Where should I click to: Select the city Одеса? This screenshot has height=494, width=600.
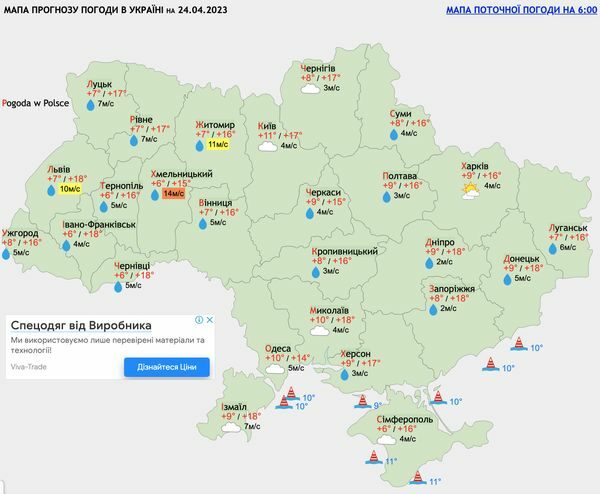278,349
